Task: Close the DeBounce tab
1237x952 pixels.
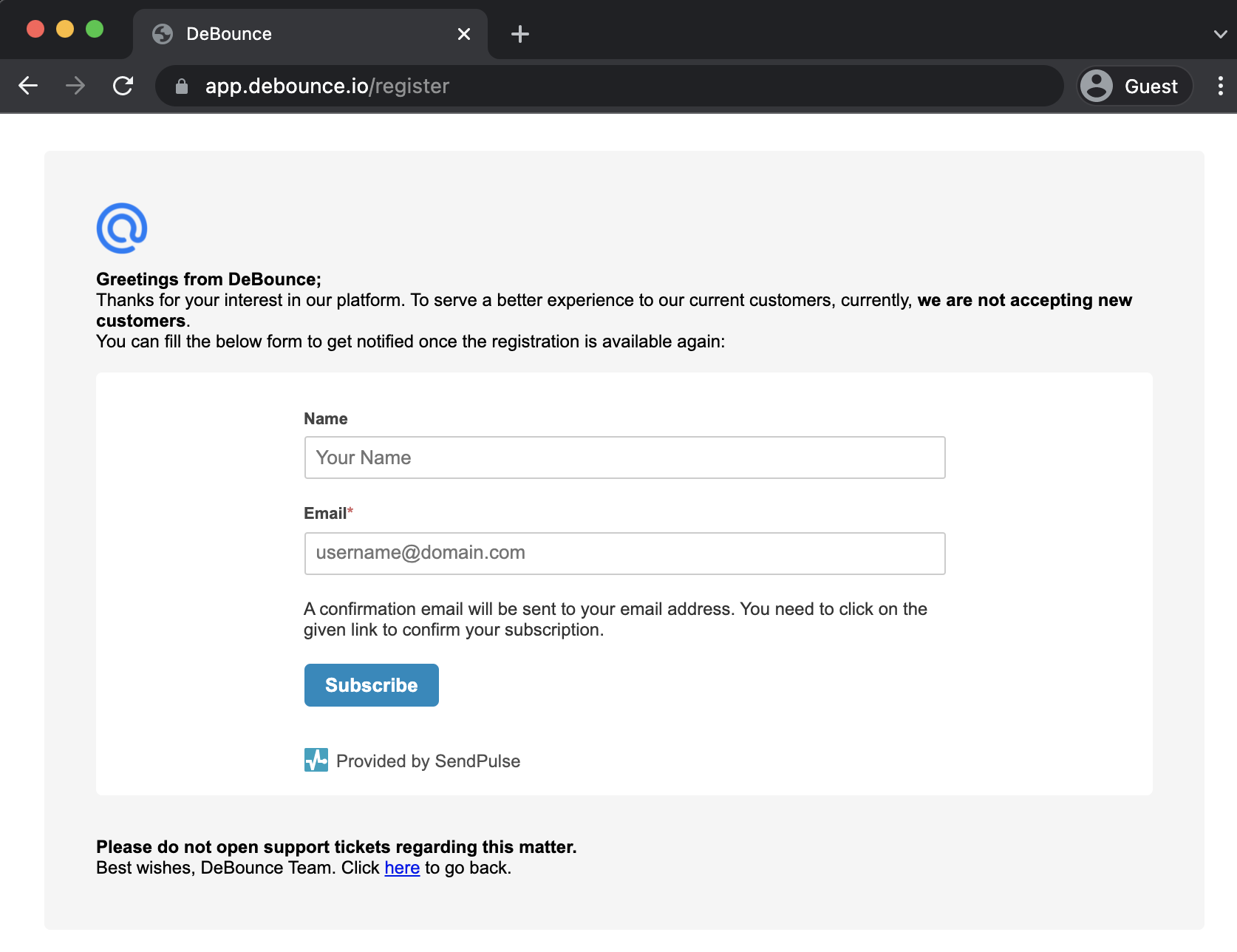Action: tap(464, 34)
